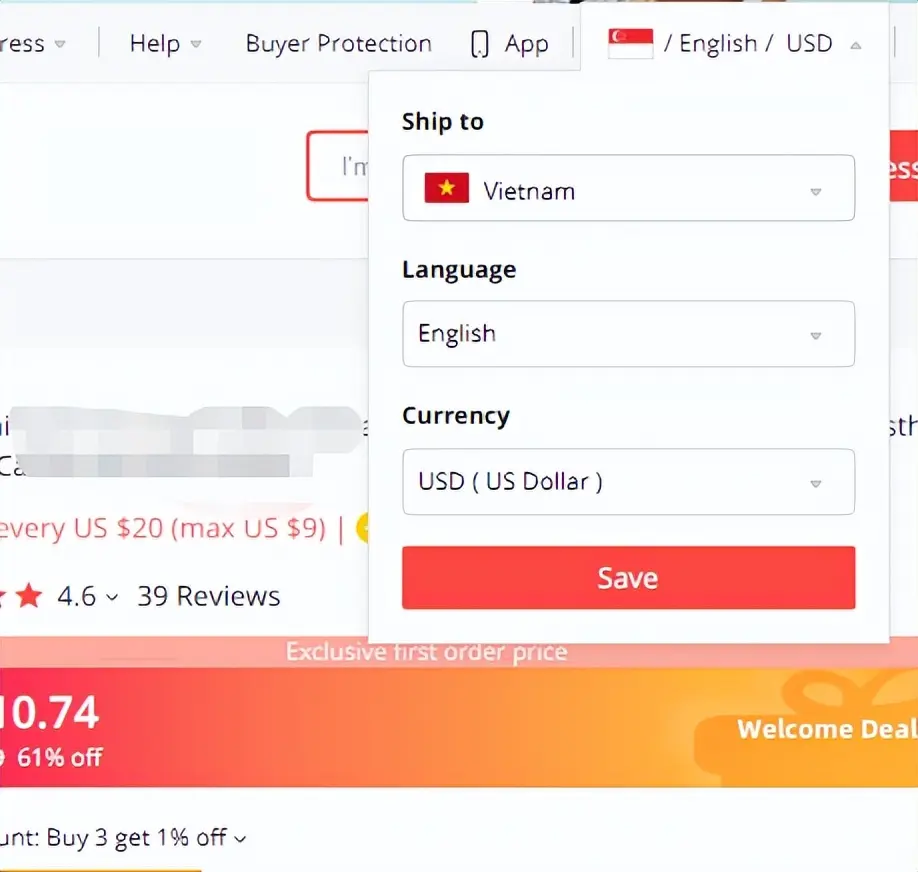This screenshot has width=918, height=872.
Task: Click the Vietnam flag in Ship to field
Action: 447,188
